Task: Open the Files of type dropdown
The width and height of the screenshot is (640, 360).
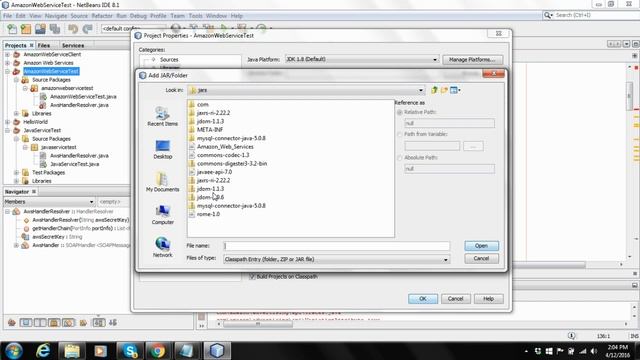Action: pyautogui.click(x=445, y=259)
